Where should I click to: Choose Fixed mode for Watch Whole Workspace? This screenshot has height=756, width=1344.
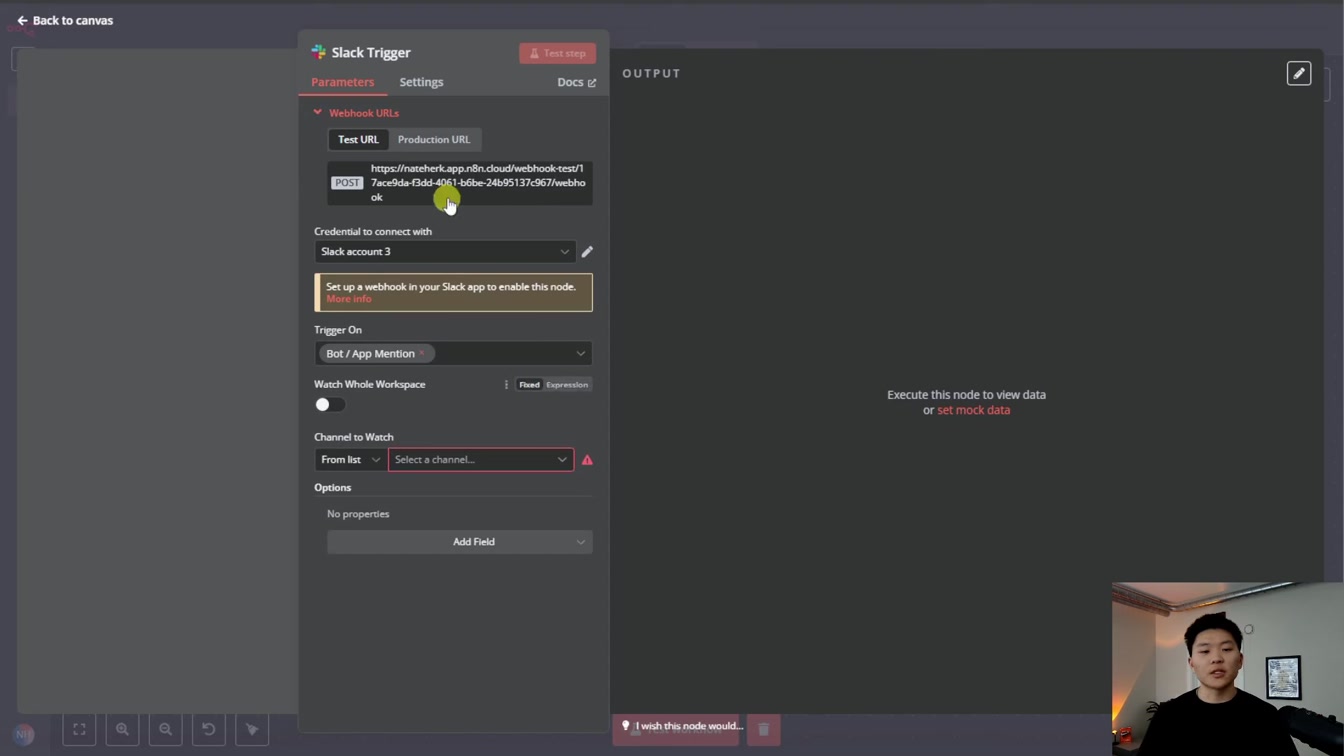coord(529,384)
